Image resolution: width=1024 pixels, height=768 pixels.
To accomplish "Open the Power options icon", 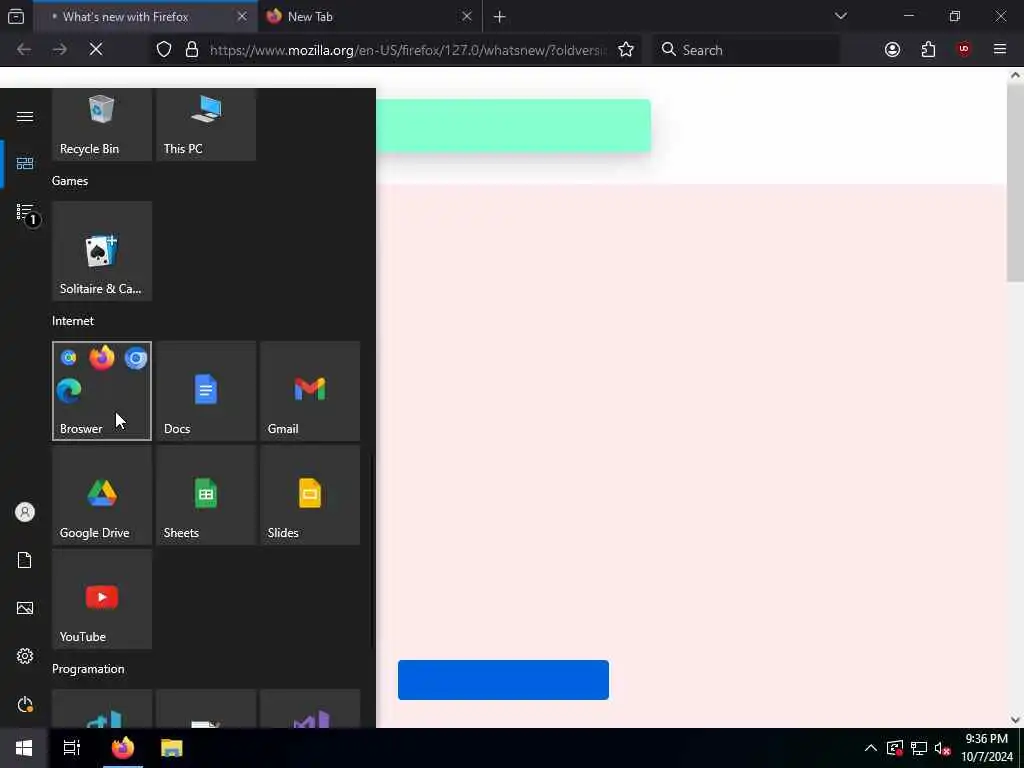I will point(25,704).
